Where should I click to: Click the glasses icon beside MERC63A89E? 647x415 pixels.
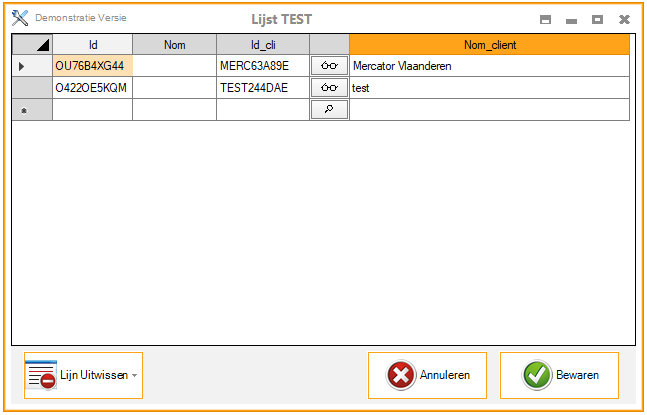329,65
